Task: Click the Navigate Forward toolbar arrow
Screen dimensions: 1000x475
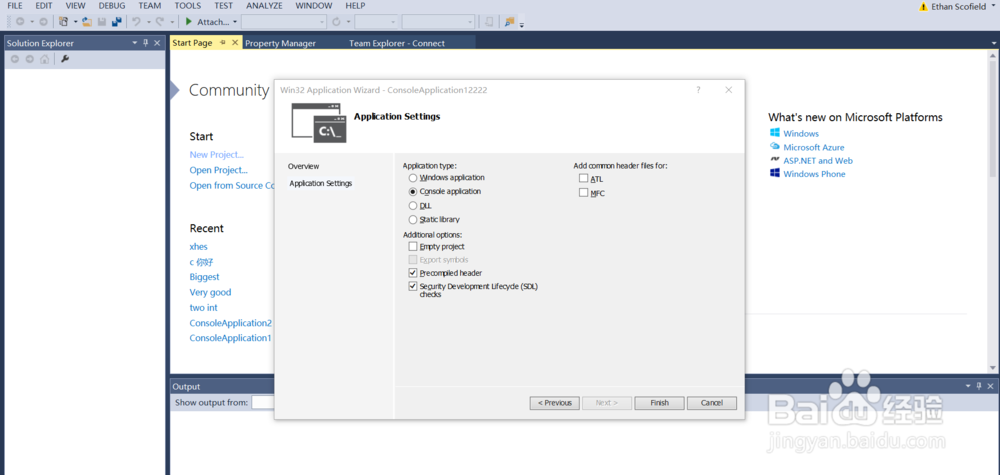Action: (43, 22)
